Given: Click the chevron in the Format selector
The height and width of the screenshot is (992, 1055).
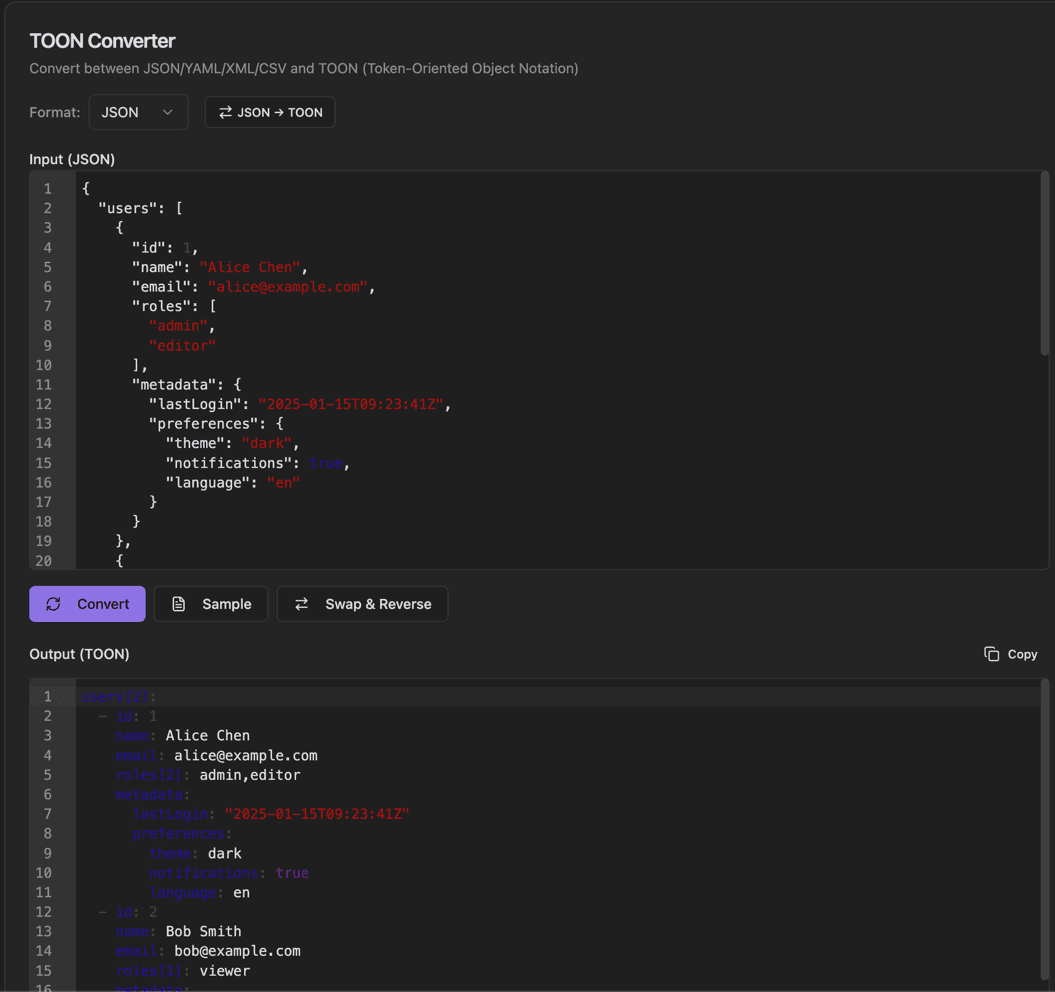Looking at the screenshot, I should tap(168, 112).
